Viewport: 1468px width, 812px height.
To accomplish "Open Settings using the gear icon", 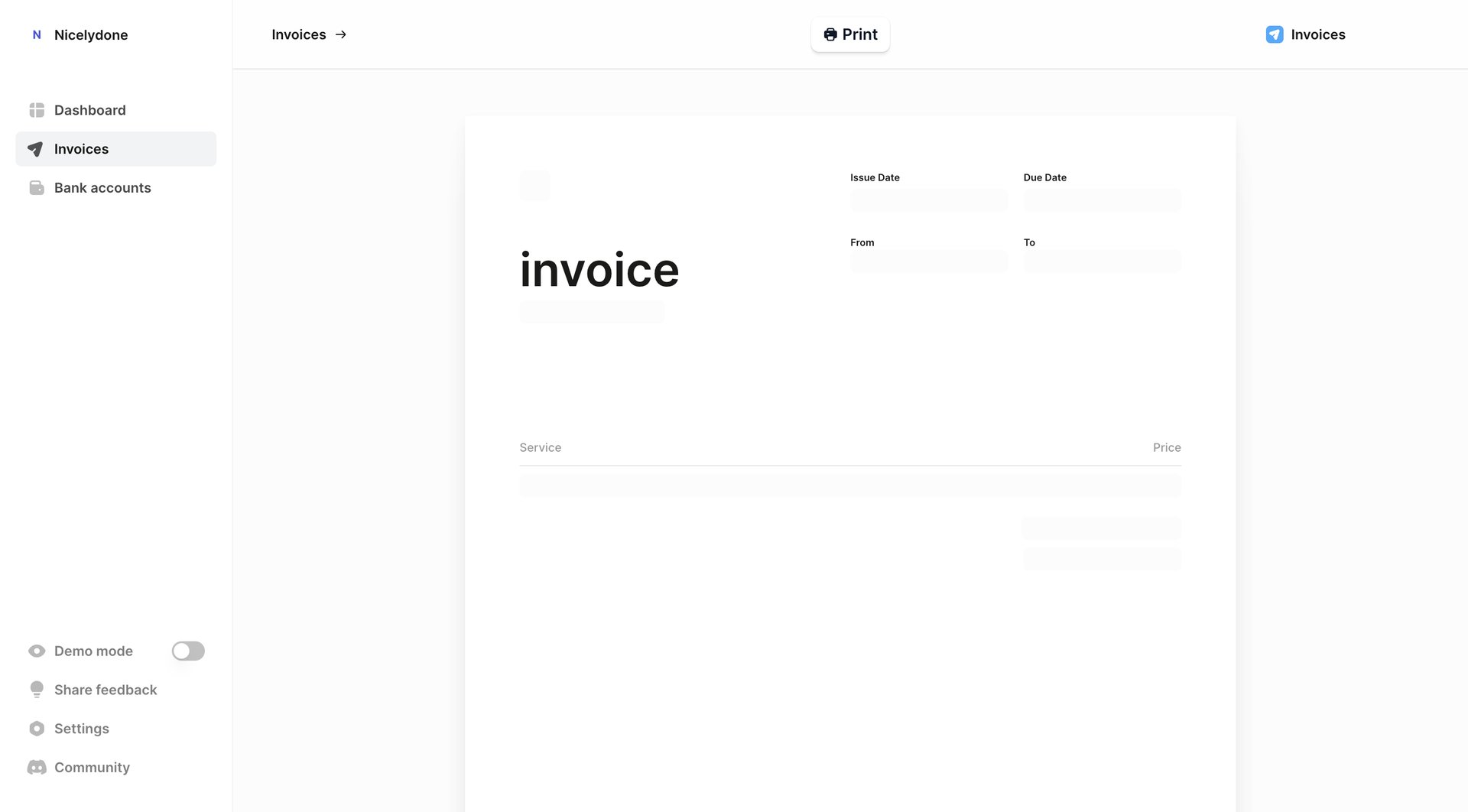I will click(x=36, y=728).
